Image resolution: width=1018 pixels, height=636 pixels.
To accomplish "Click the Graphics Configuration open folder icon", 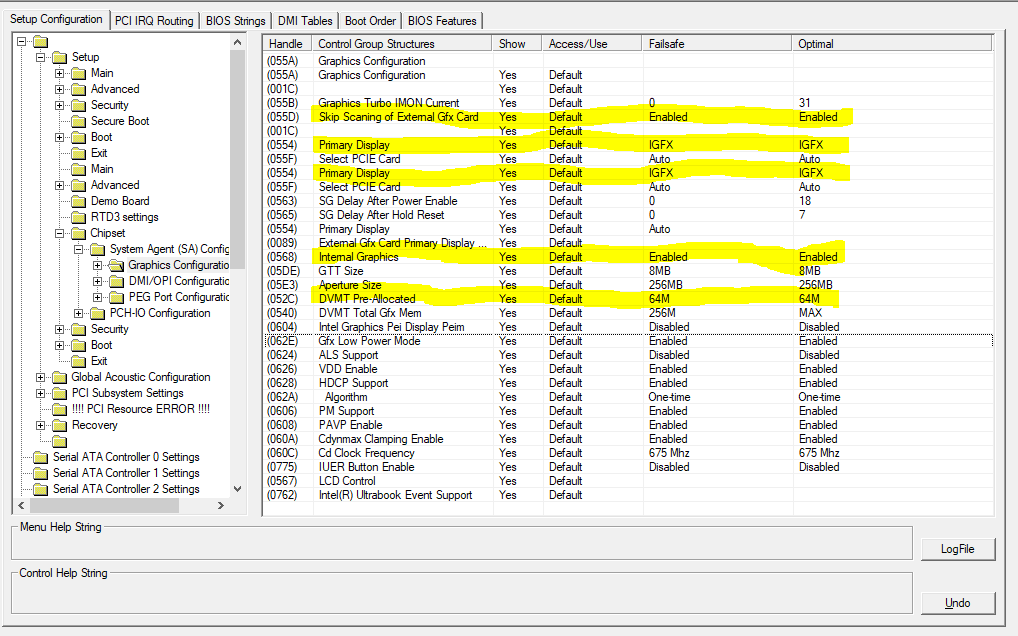I will [x=116, y=265].
